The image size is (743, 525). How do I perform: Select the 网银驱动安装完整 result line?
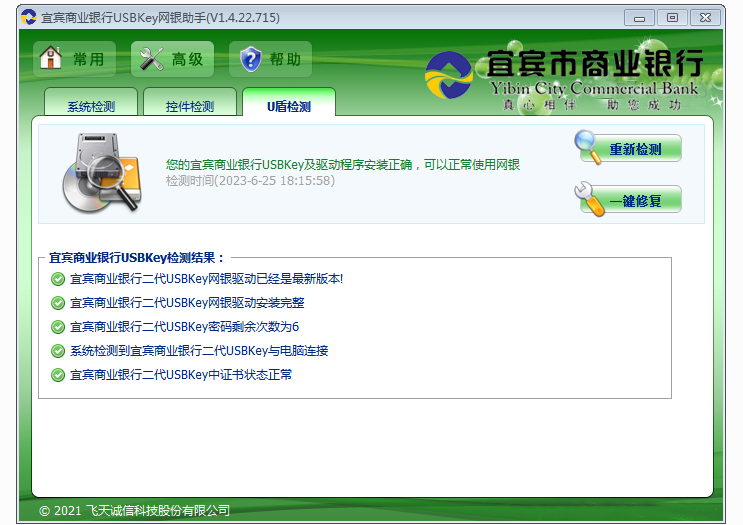click(187, 303)
